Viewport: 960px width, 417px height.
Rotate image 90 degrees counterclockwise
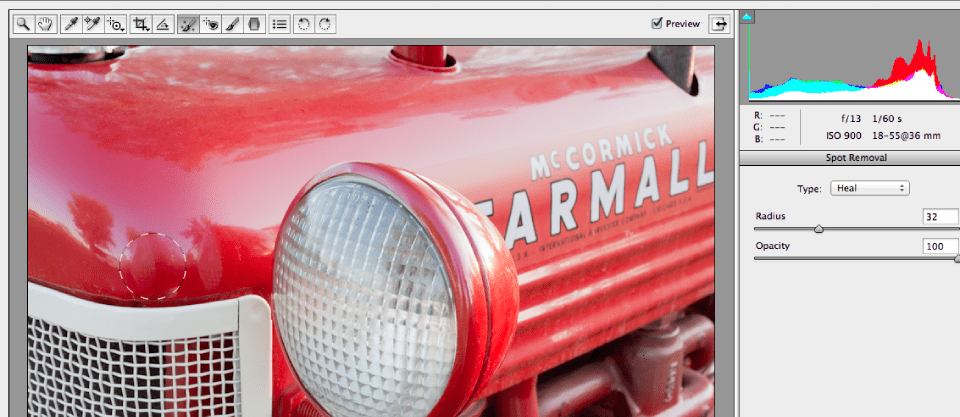(304, 24)
